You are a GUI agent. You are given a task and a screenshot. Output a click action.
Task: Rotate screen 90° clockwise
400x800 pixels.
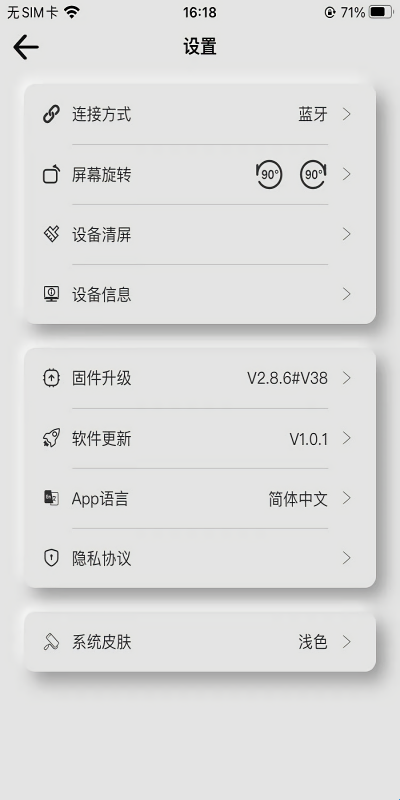tap(313, 174)
